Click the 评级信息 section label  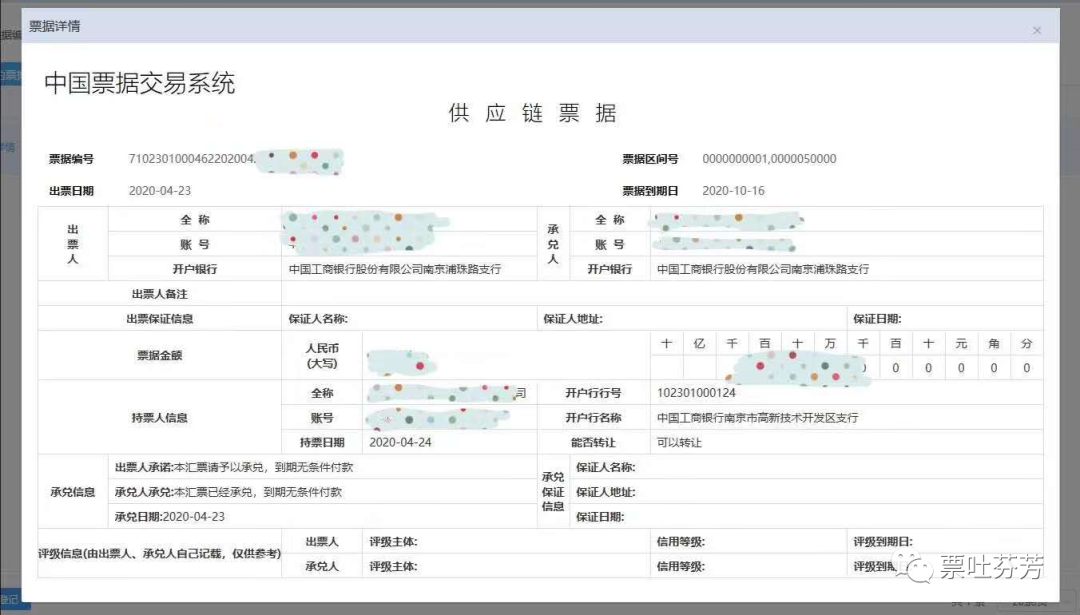point(160,554)
